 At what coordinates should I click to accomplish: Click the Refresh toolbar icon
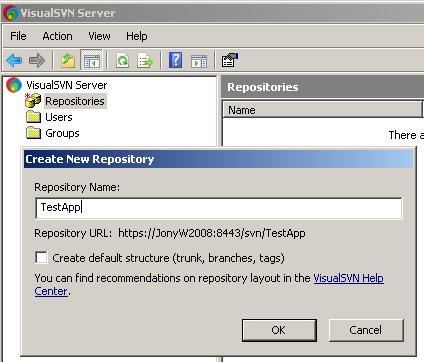pos(122,61)
